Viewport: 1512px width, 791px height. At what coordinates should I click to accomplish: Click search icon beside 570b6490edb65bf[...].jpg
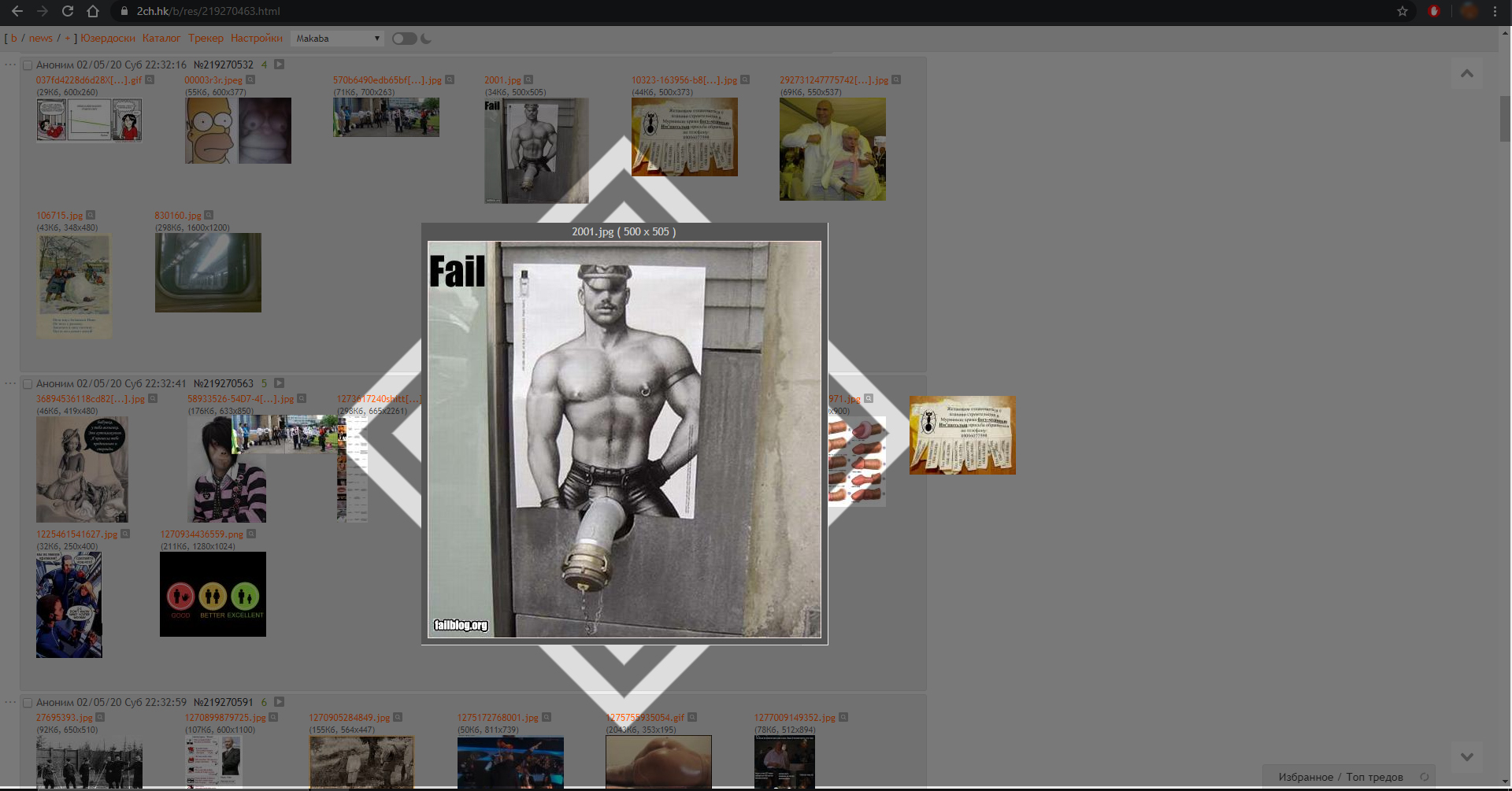450,79
